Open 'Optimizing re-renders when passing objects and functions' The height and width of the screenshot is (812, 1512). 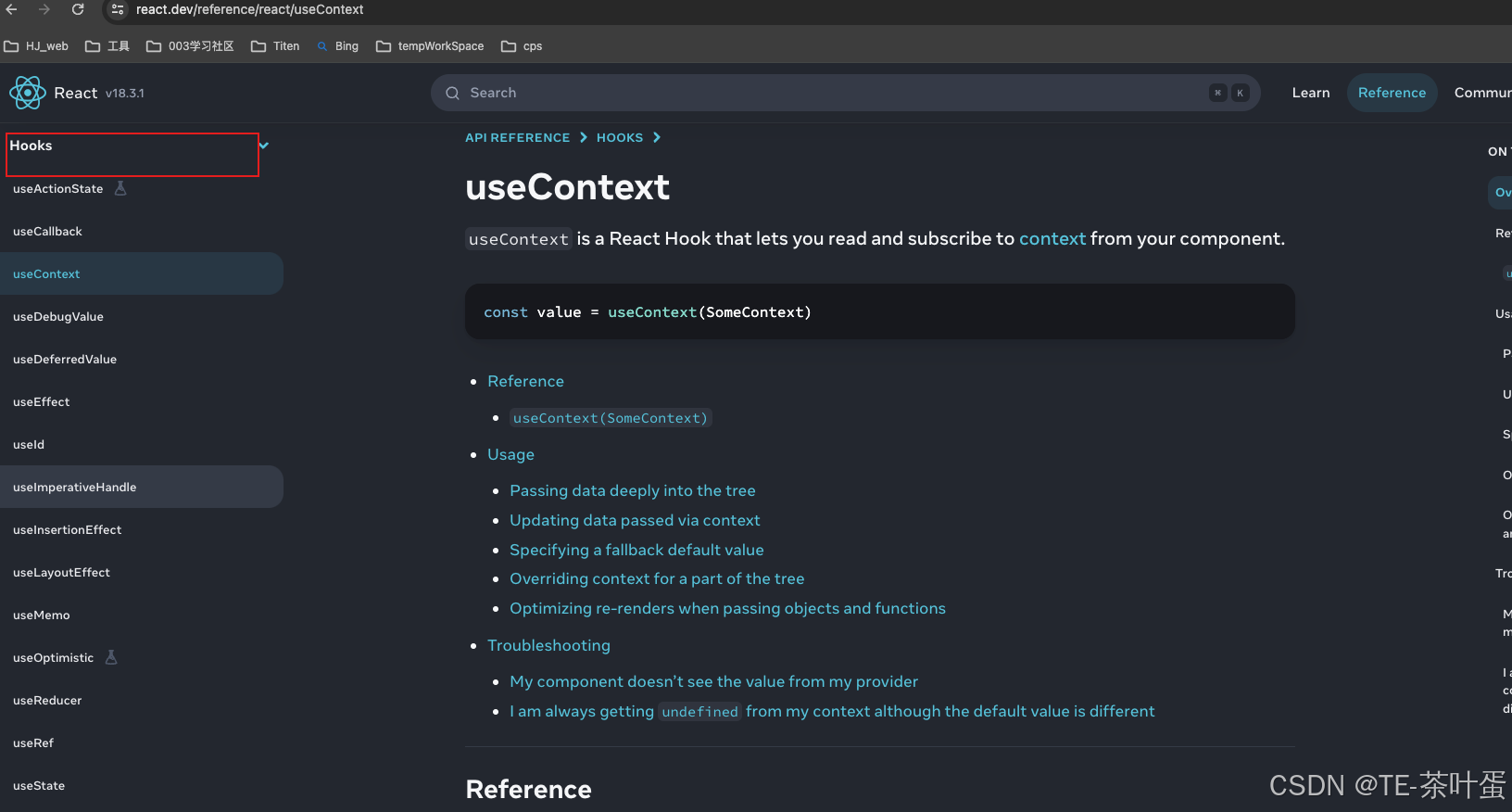(x=727, y=608)
